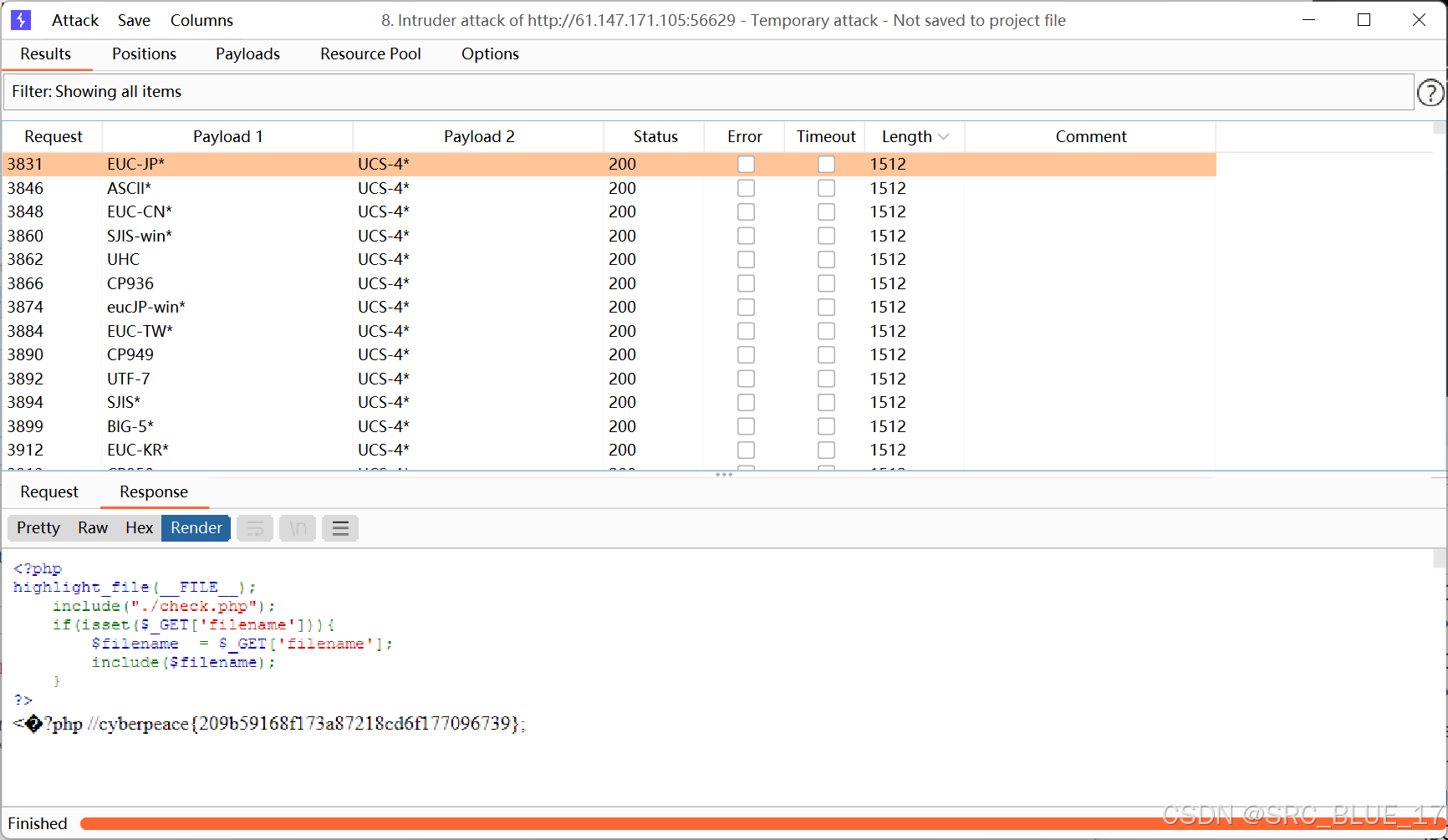
Task: Toggle Error checkbox for request 3912
Action: tap(746, 451)
